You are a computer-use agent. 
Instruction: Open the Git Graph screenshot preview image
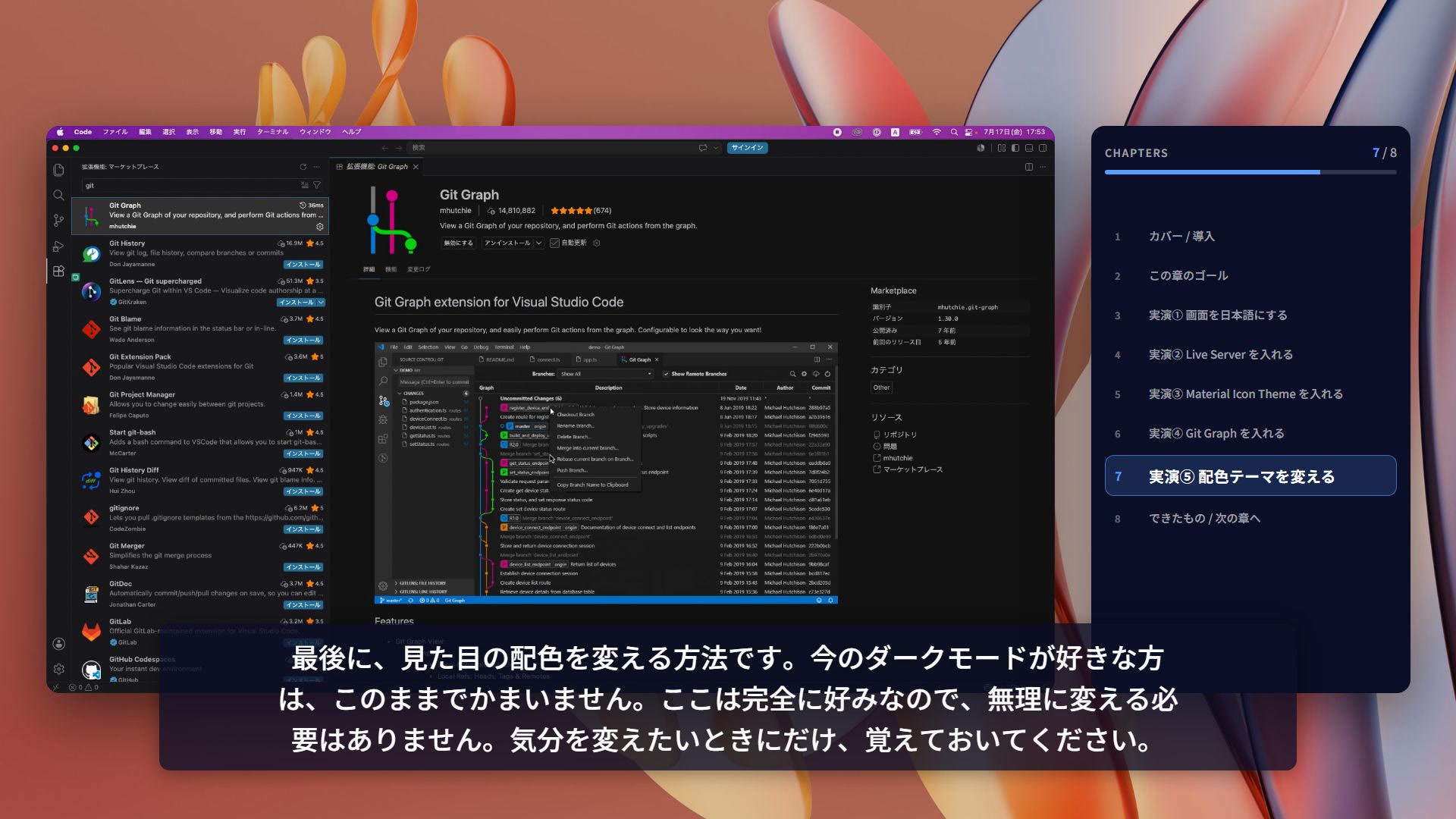point(606,473)
